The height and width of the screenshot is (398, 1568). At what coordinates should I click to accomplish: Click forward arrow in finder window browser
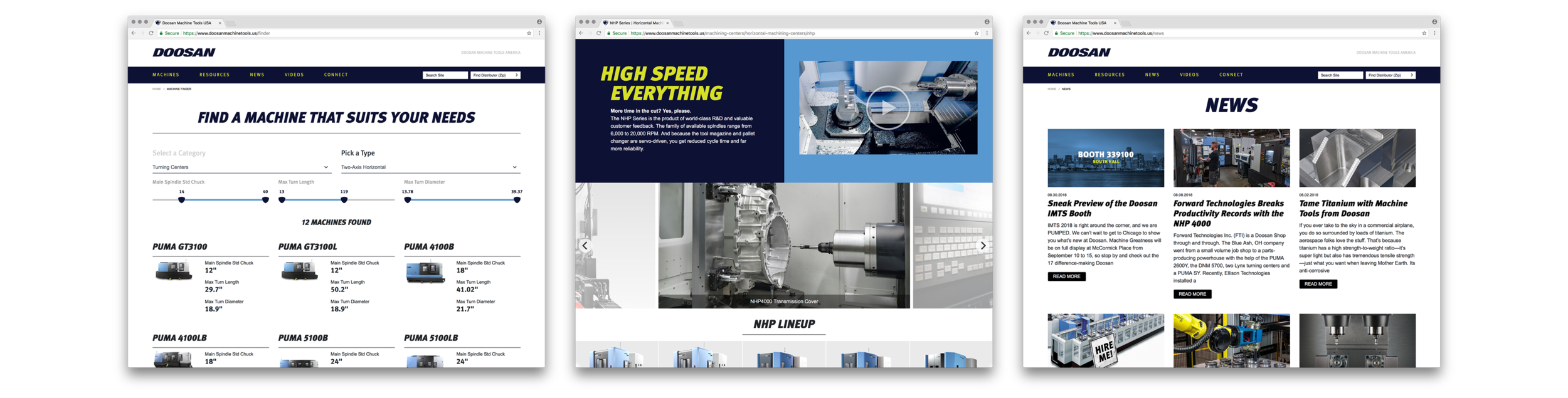pyautogui.click(x=142, y=33)
